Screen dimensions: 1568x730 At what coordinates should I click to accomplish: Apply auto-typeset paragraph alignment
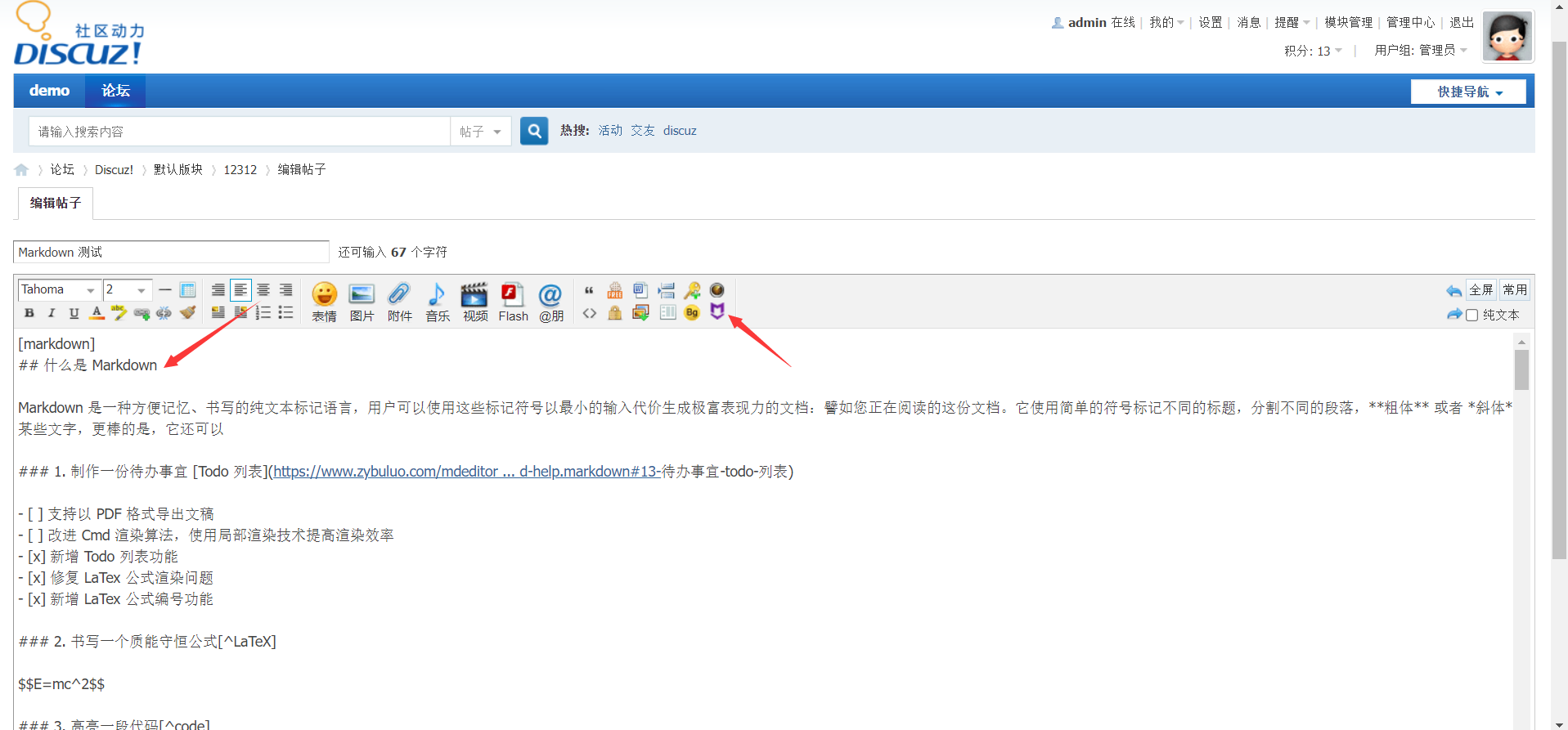(218, 289)
